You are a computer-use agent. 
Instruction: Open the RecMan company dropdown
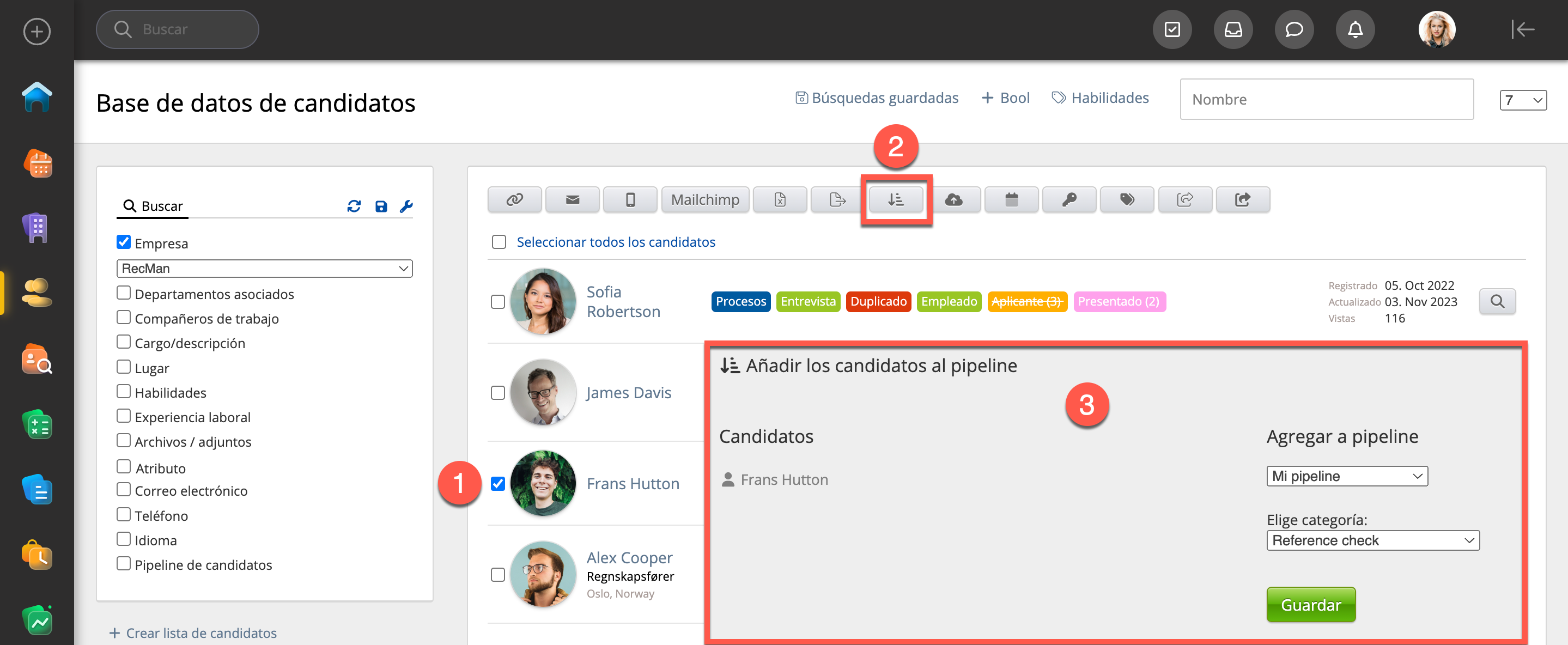point(264,269)
